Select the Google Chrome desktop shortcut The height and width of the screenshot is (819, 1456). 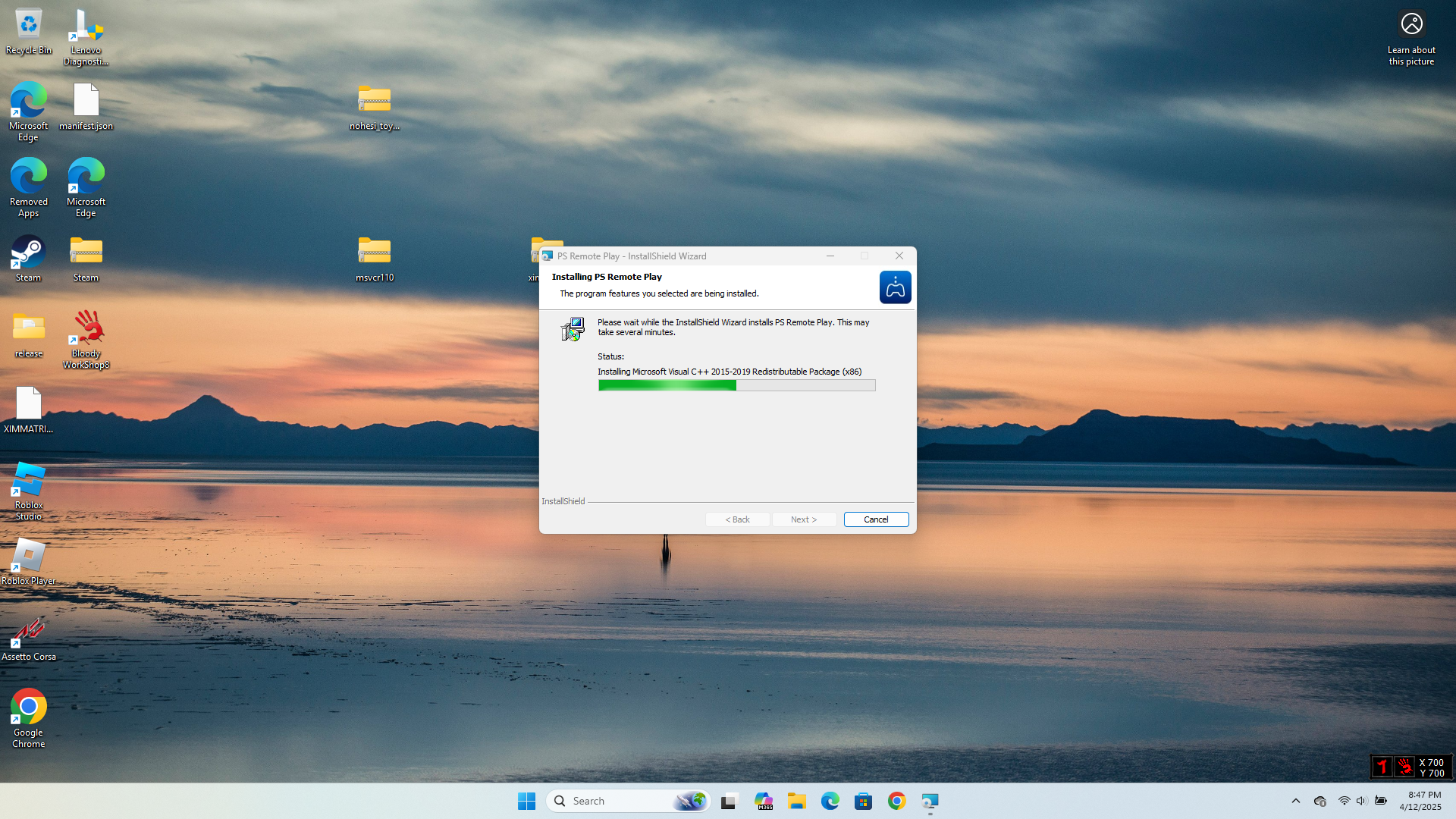pos(29,718)
